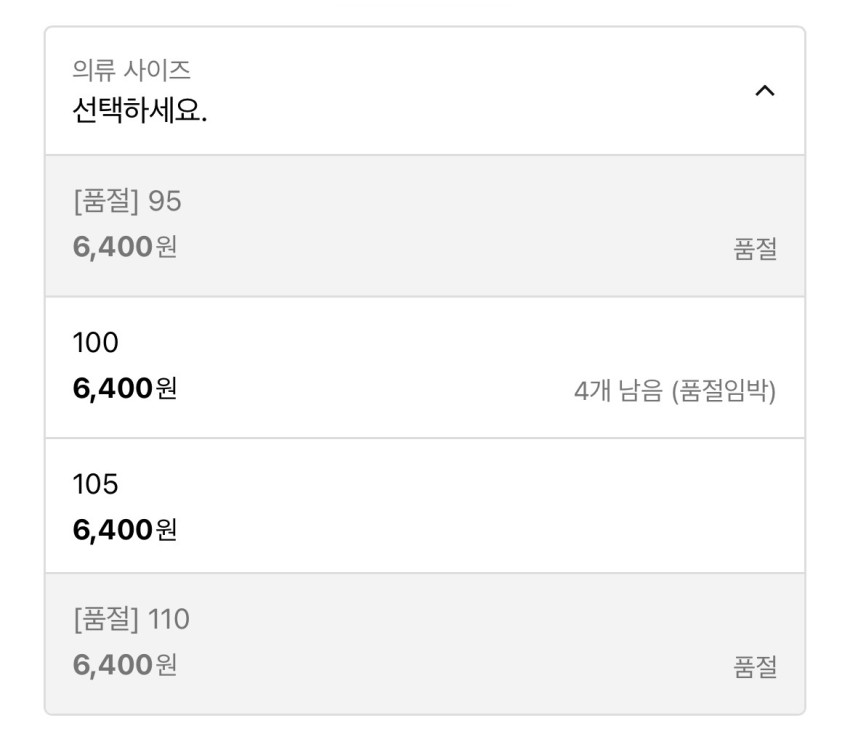The height and width of the screenshot is (731, 850).
Task: Choose size 100 from the list
Action: coord(96,344)
